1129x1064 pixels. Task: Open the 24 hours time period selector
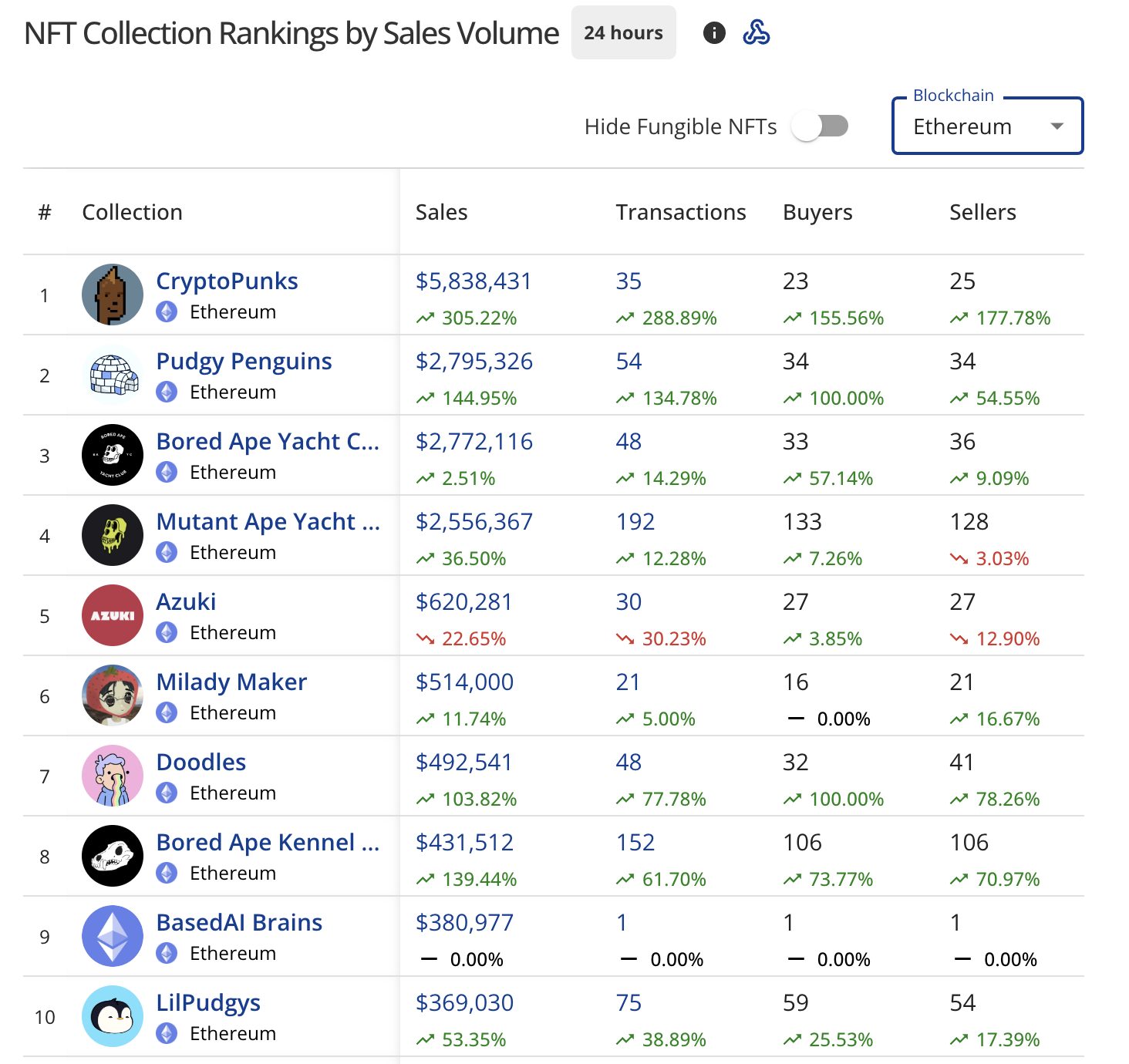tap(623, 32)
